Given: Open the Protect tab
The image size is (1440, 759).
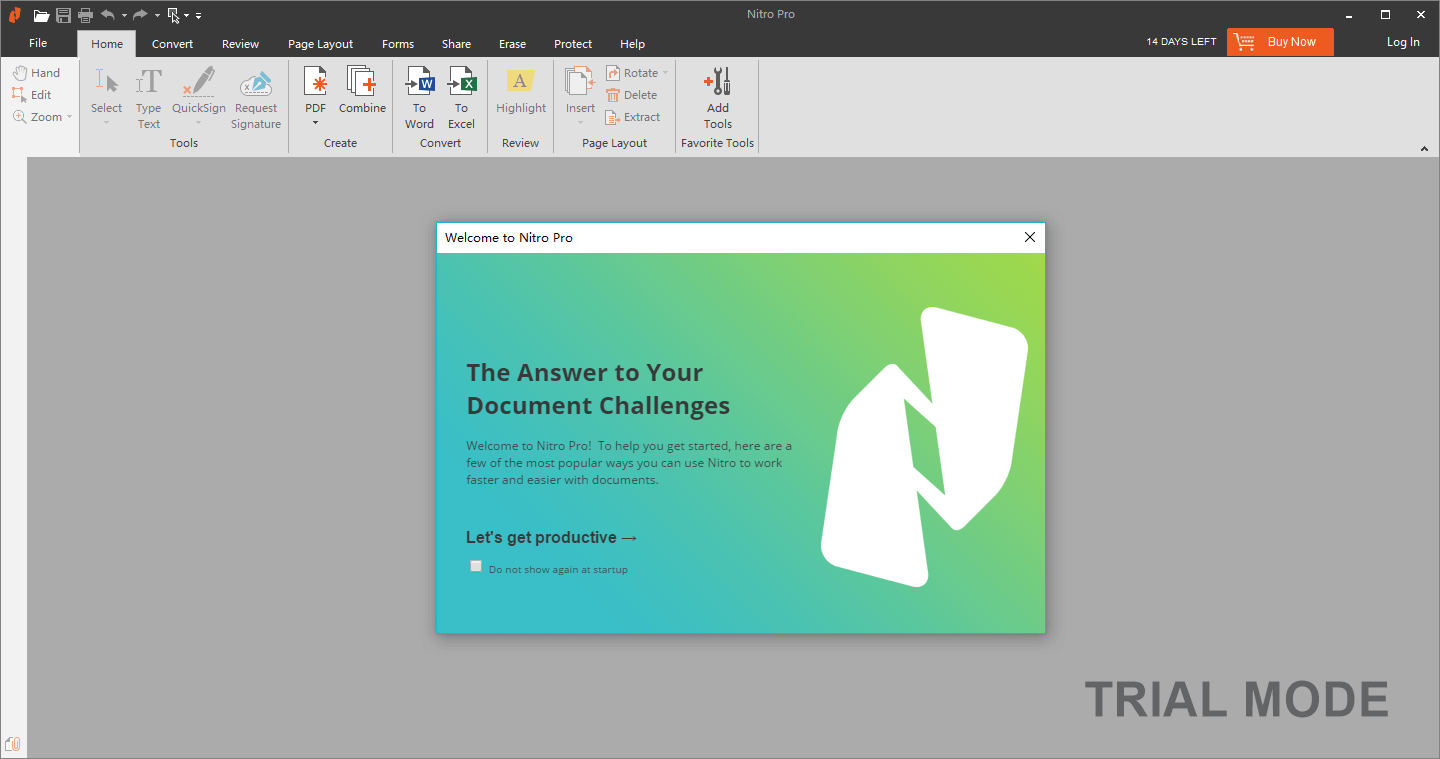Looking at the screenshot, I should point(573,44).
